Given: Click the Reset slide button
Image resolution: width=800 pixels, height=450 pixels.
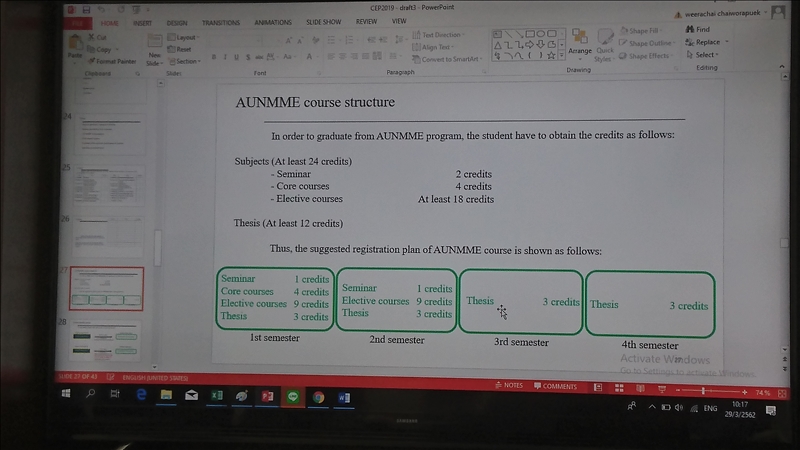Looking at the screenshot, I should tap(183, 49).
